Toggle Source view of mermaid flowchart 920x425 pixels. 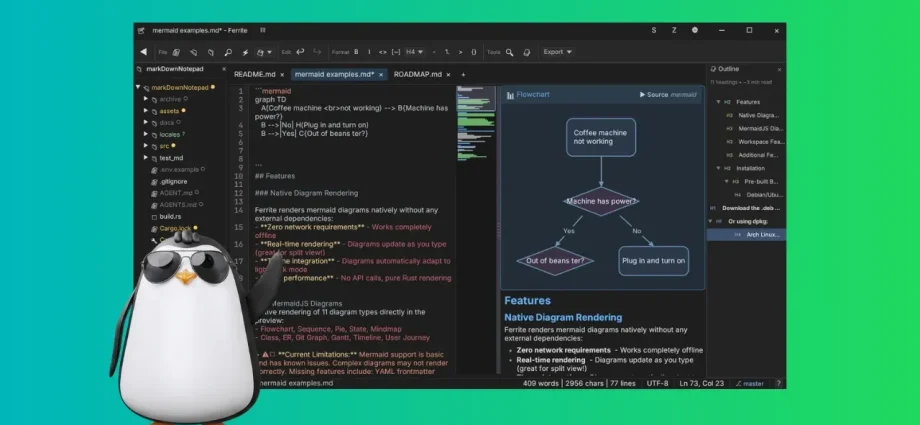pos(668,95)
